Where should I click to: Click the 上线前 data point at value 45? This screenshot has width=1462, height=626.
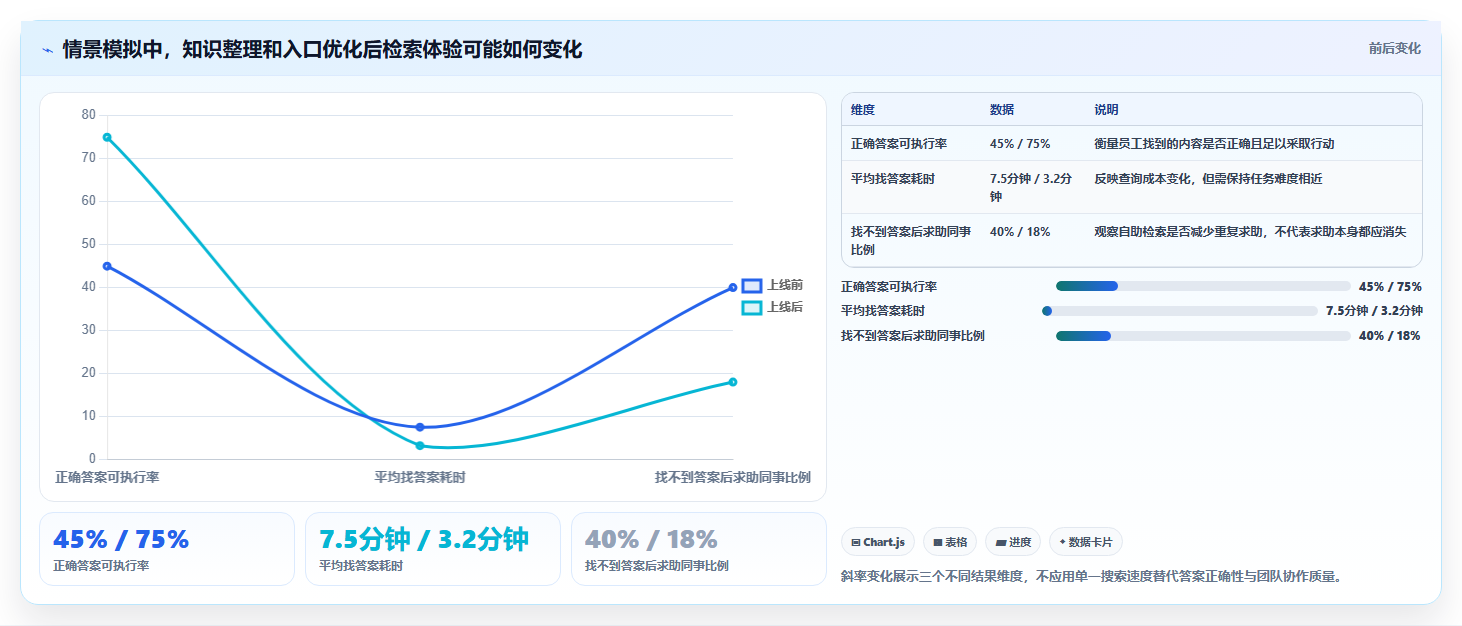pyautogui.click(x=107, y=266)
